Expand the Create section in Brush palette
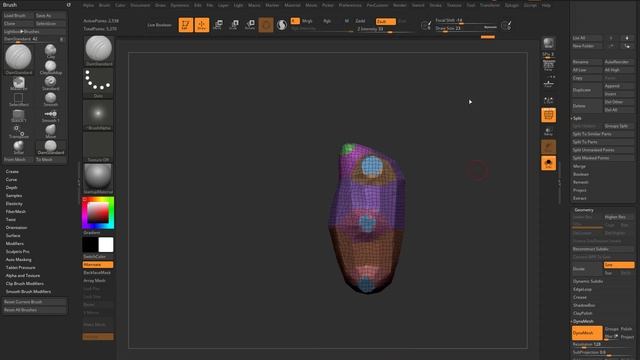640x360 pixels. [x=12, y=172]
